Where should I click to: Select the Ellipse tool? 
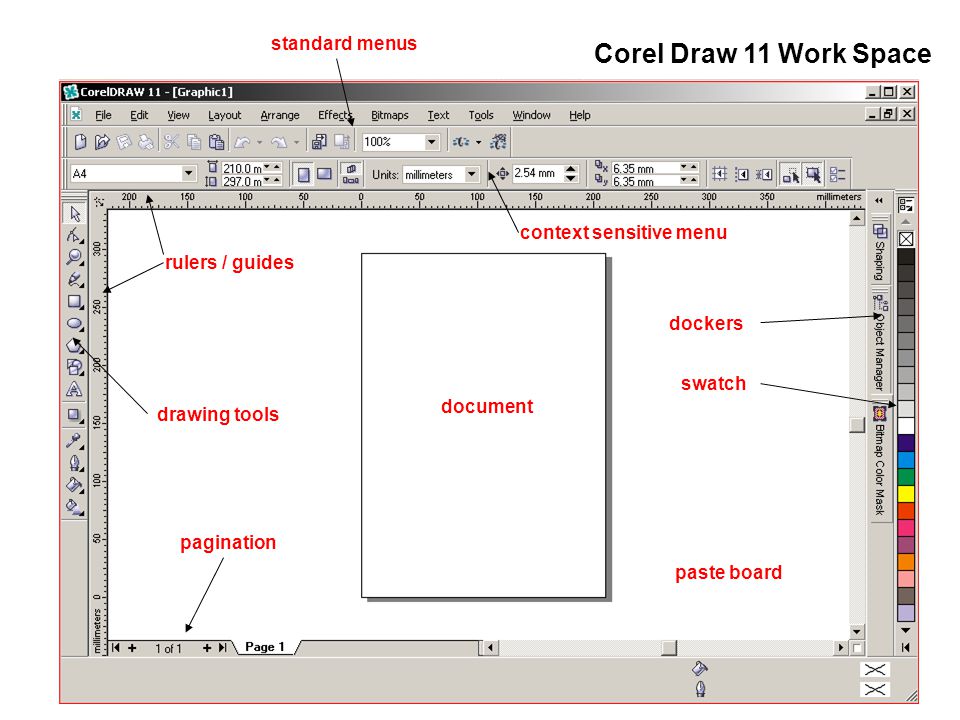(75, 324)
